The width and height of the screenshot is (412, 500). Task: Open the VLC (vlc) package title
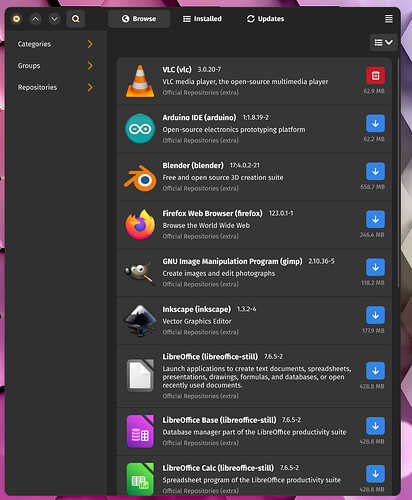coord(177,69)
